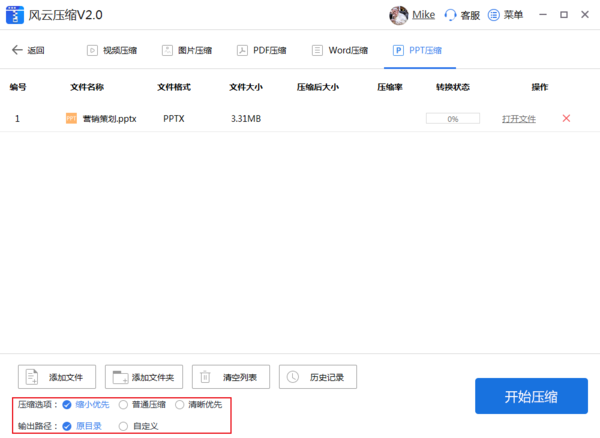The width and height of the screenshot is (600, 438).
Task: Click the 打开文件 link
Action: [x=519, y=119]
